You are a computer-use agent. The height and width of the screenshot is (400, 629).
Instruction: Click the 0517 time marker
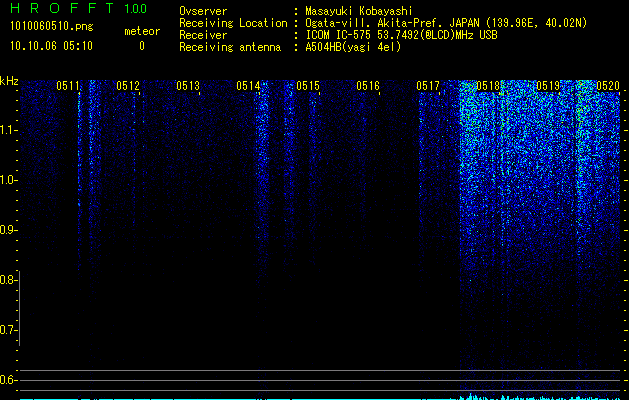pos(428,86)
